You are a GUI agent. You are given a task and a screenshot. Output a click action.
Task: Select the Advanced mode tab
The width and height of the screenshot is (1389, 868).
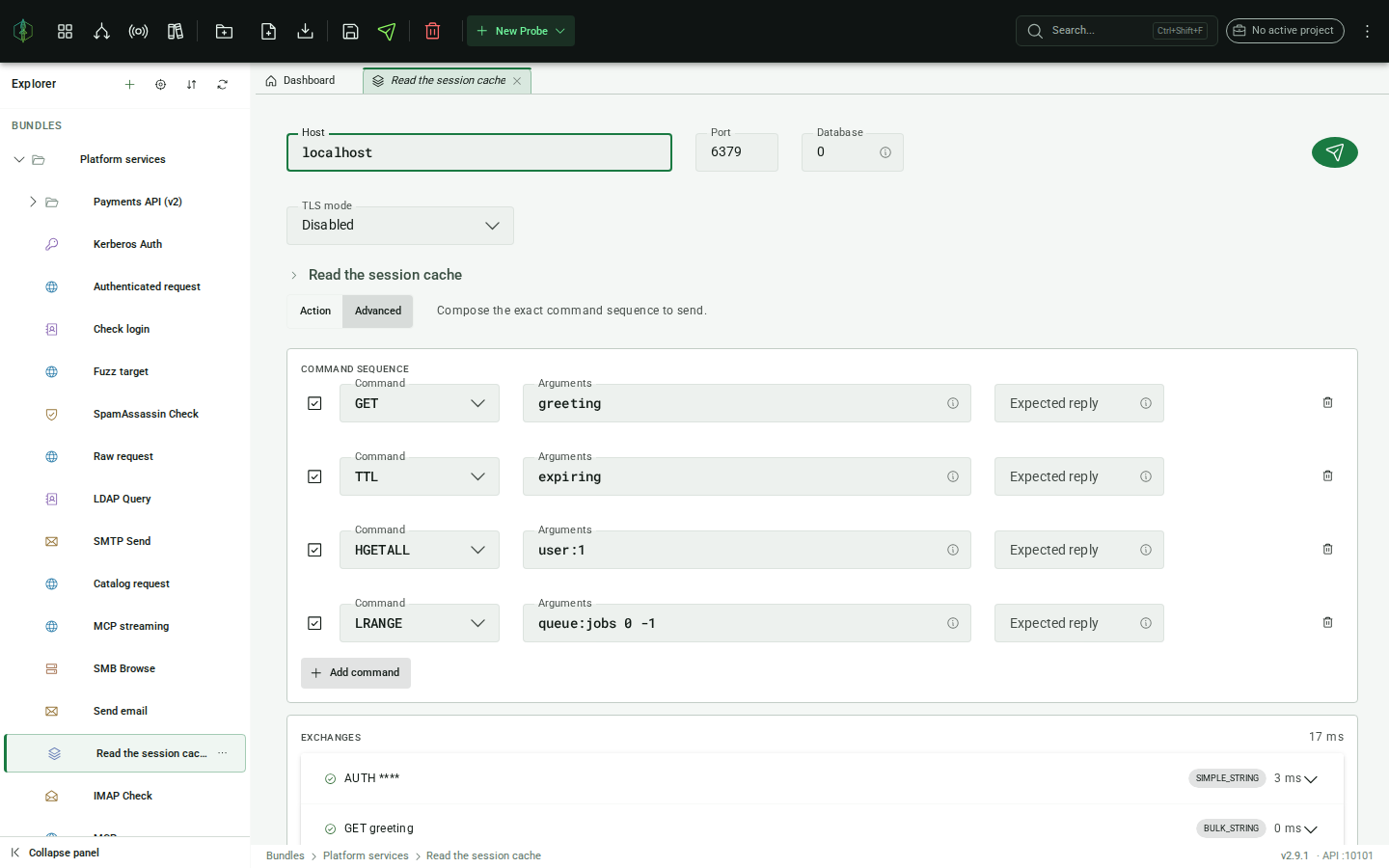[x=378, y=312]
